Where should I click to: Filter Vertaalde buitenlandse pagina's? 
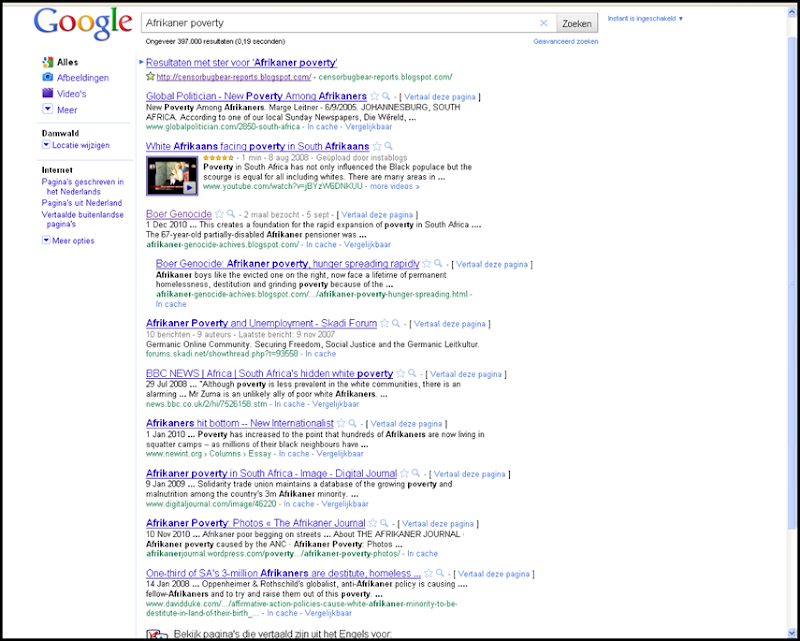point(83,219)
